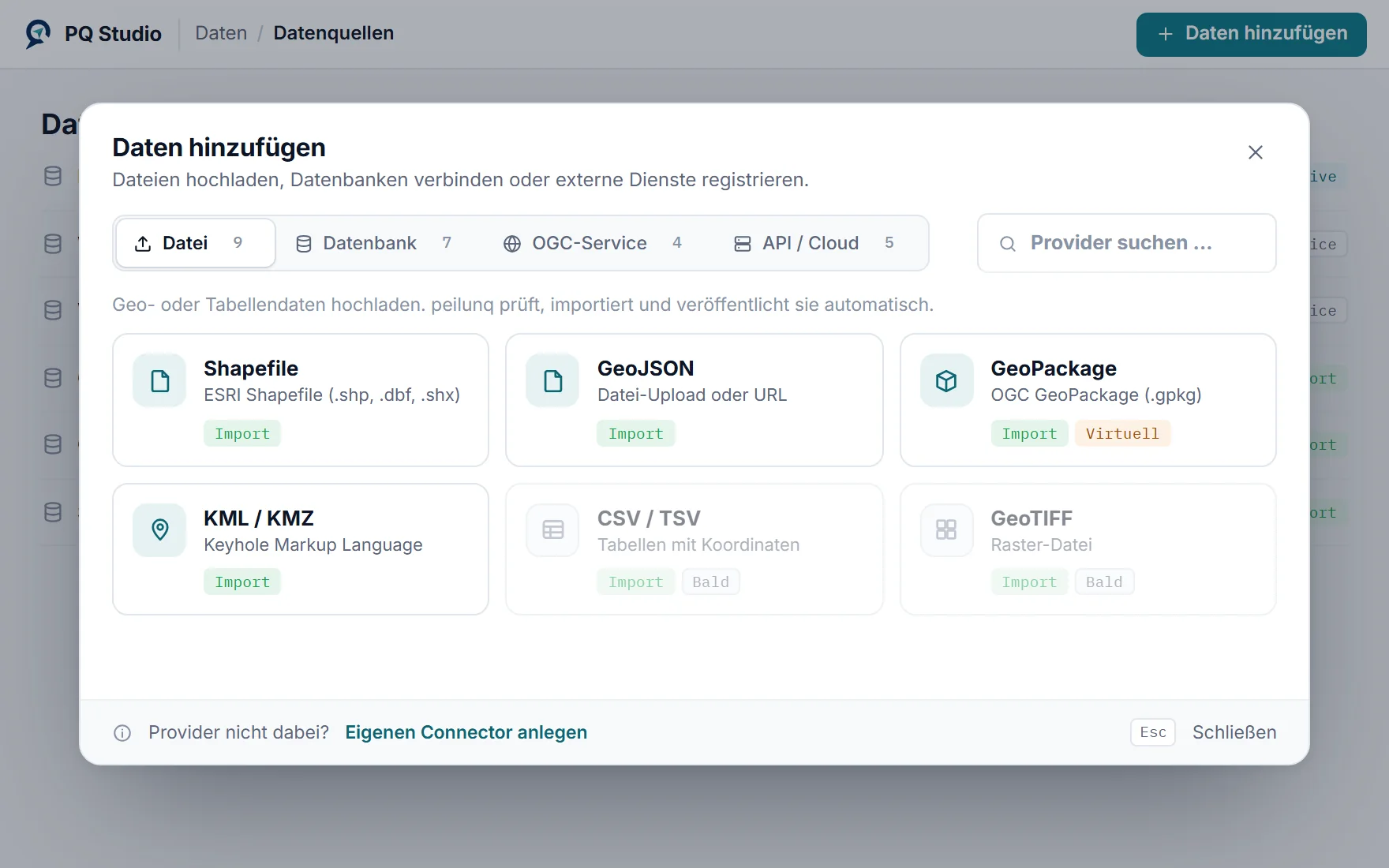
Task: Click the Bald badge on GeoTIFF
Action: coord(1104,582)
